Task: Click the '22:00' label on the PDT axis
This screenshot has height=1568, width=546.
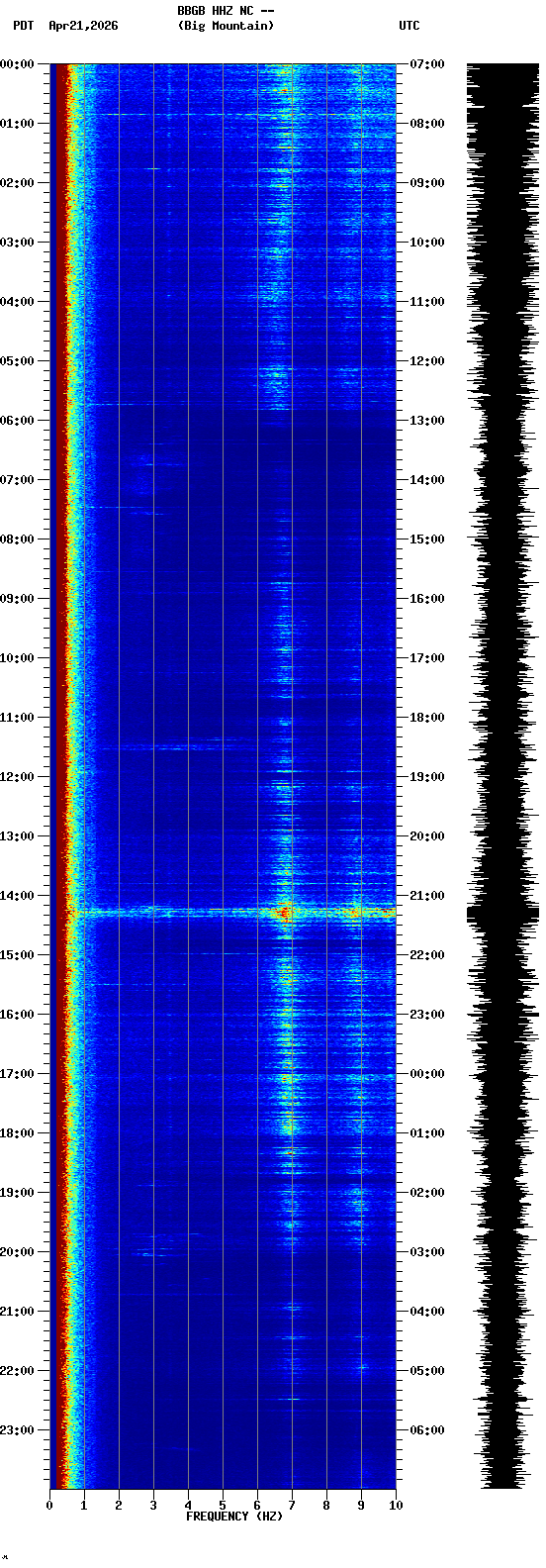Action: pyautogui.click(x=17, y=1371)
